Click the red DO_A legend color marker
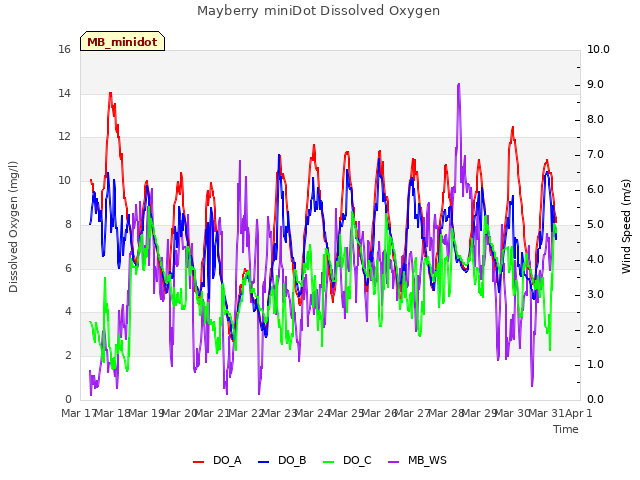This screenshot has height=480, width=640. [x=198, y=462]
